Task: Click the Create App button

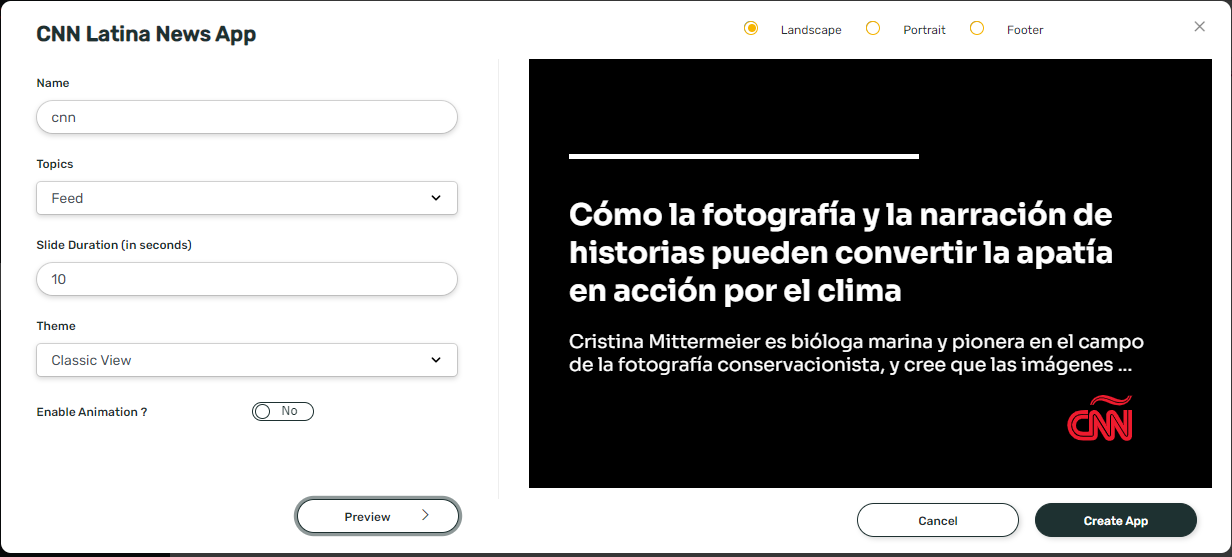Action: [x=1116, y=520]
